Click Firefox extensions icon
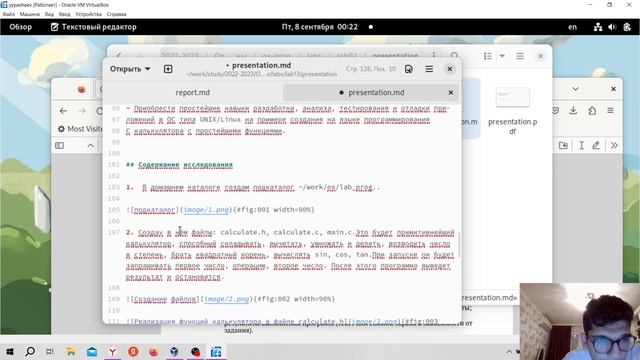 [x=592, y=111]
